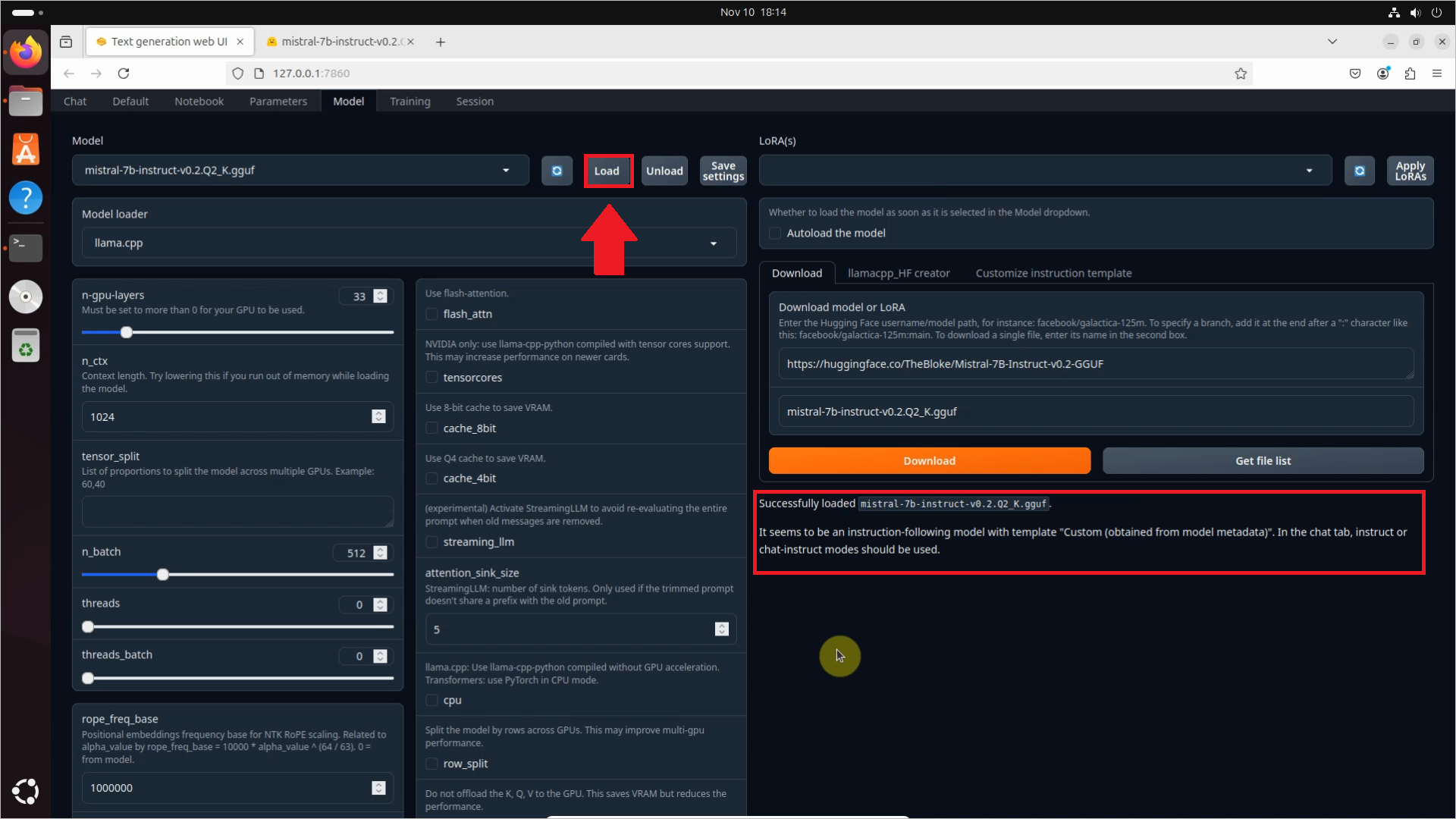
Task: Click the browser reload page icon
Action: [124, 74]
